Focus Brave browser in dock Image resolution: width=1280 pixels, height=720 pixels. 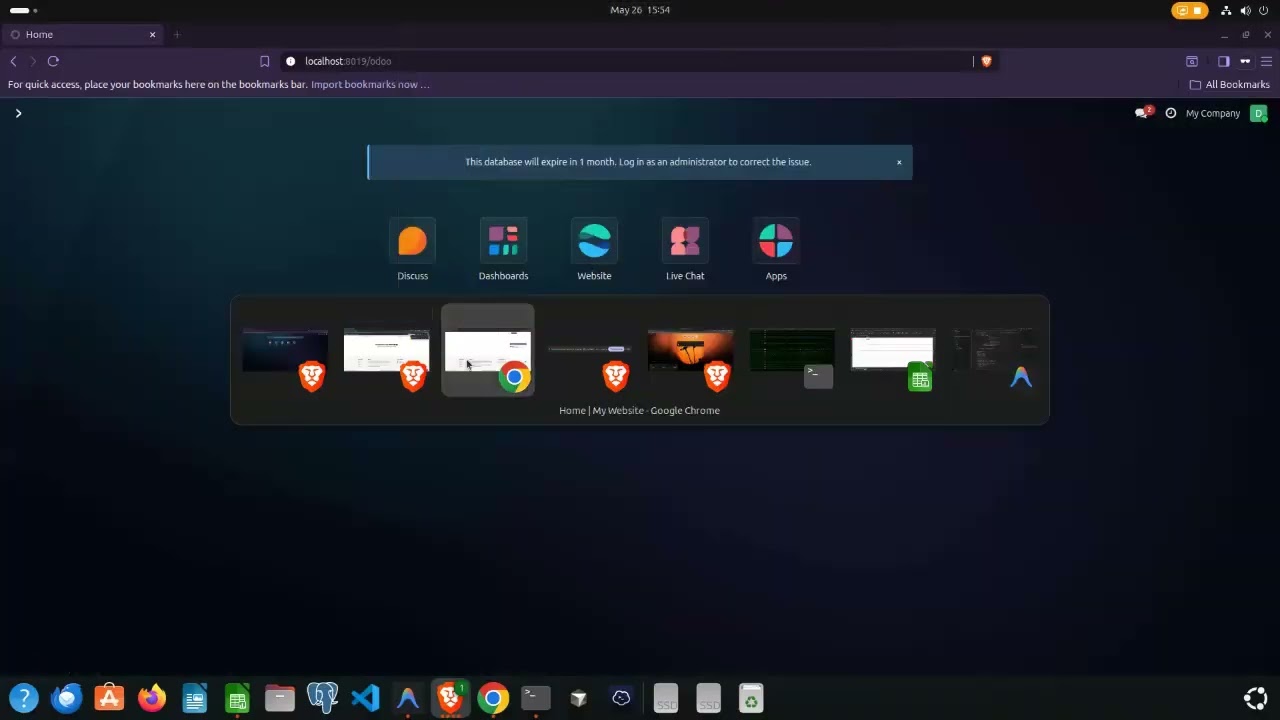(450, 698)
